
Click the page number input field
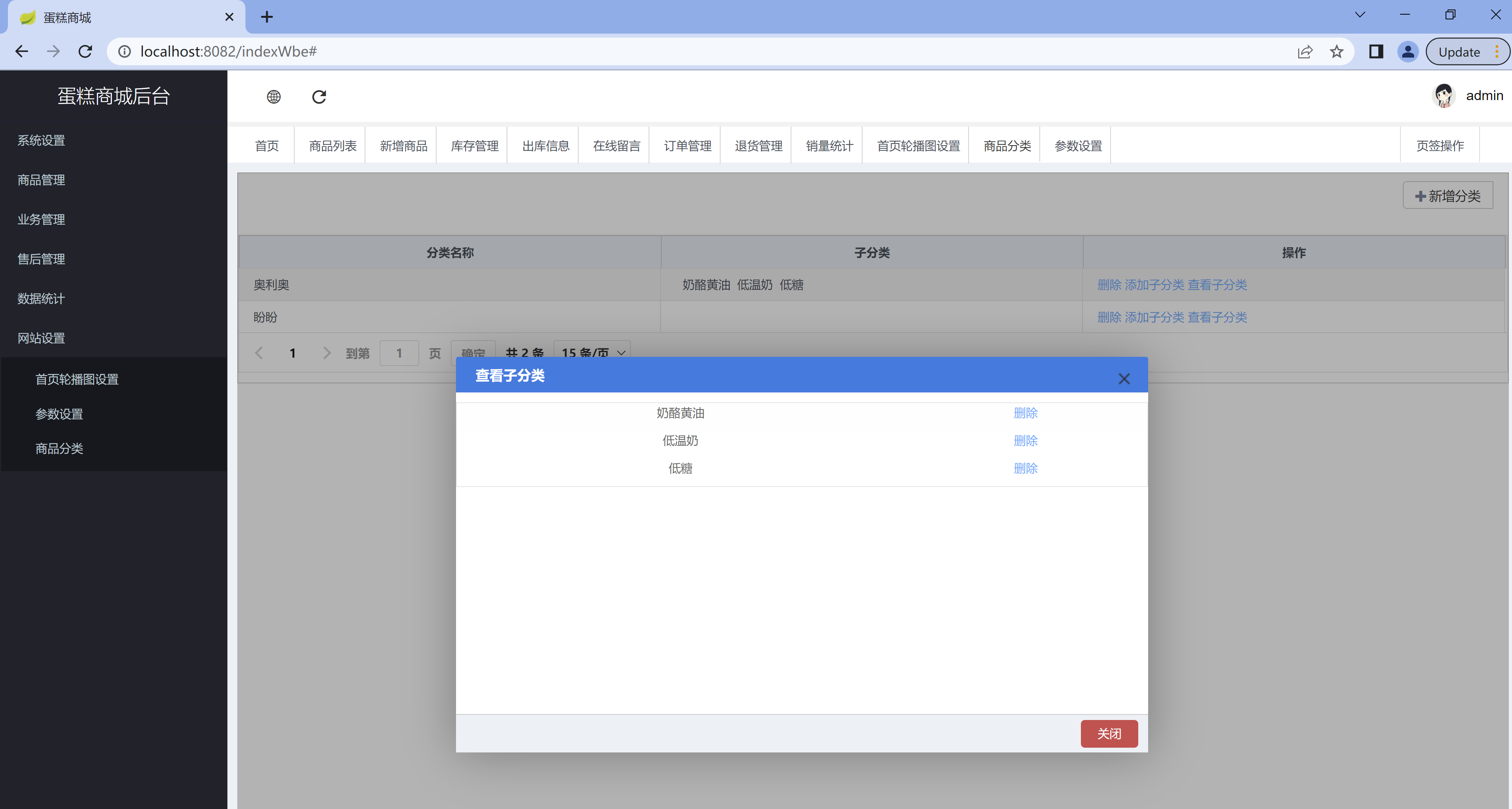[x=399, y=353]
